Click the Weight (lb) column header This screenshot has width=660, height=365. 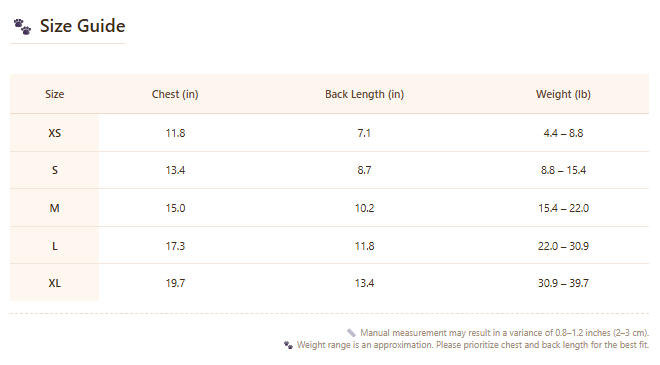(563, 94)
